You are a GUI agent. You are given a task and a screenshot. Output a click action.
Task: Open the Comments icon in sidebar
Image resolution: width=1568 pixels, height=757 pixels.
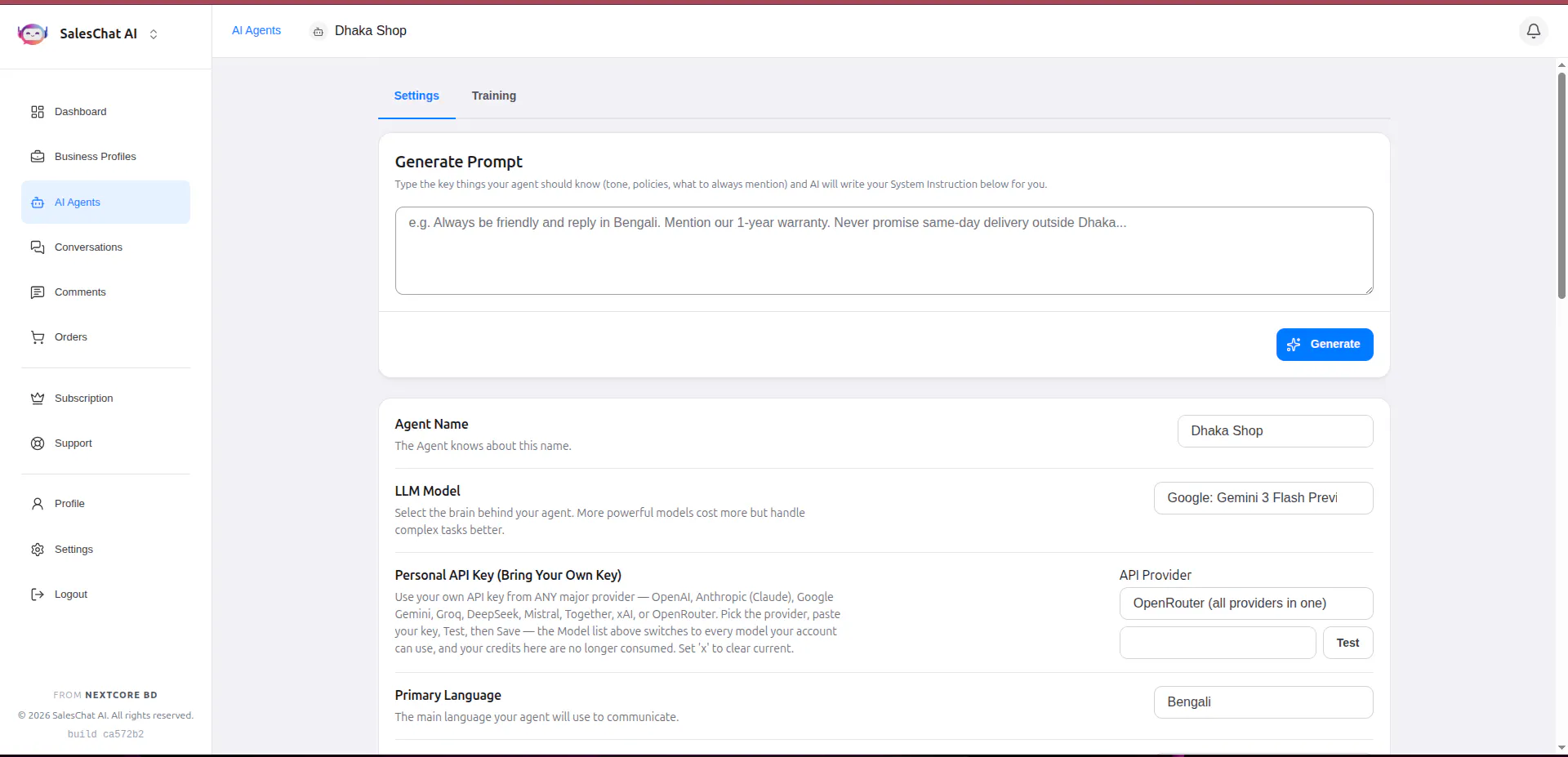click(x=38, y=292)
